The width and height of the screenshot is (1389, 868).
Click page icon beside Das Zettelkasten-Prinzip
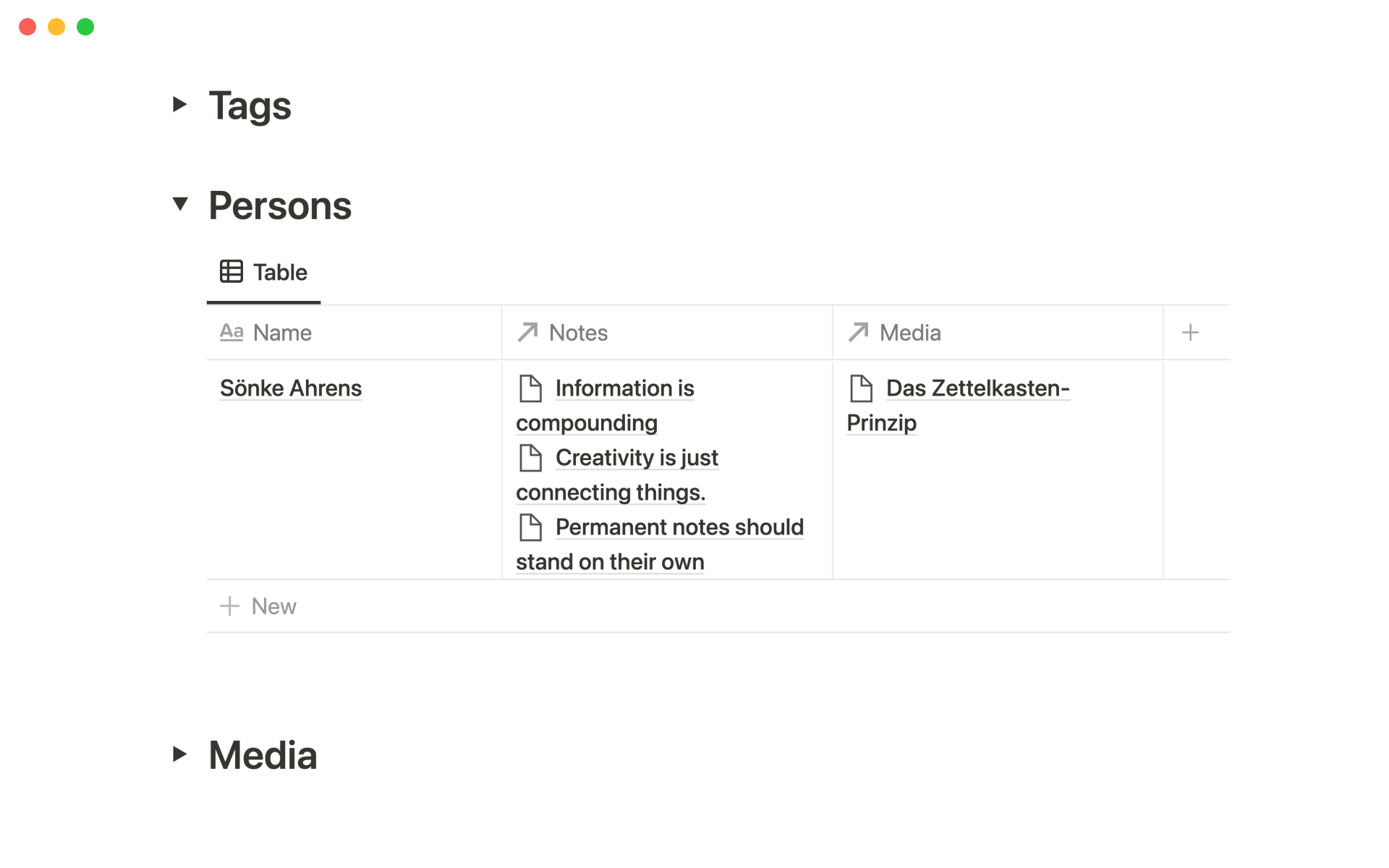pyautogui.click(x=861, y=388)
